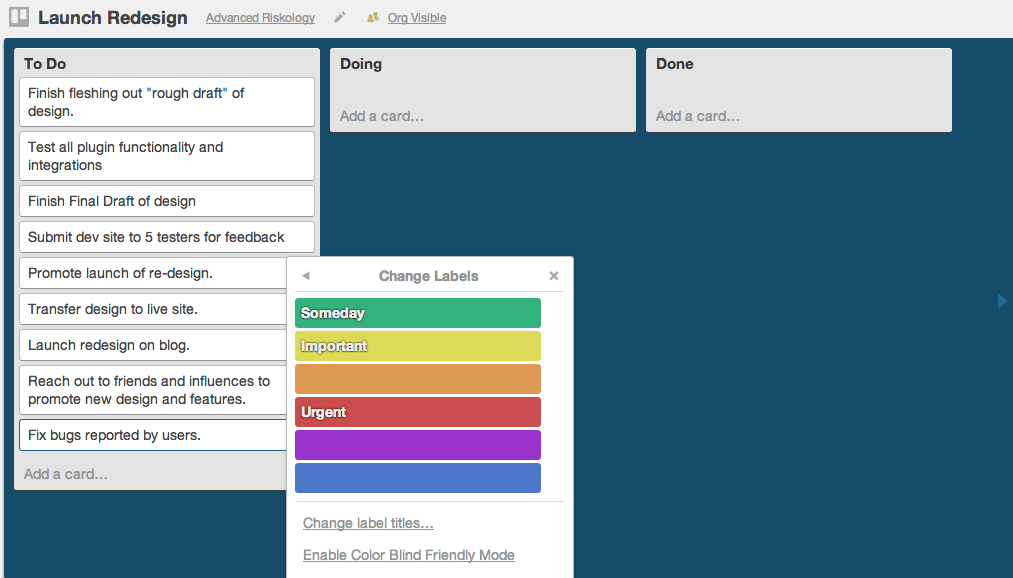The height and width of the screenshot is (578, 1013).
Task: Click the Org Visible people icon
Action: click(373, 18)
